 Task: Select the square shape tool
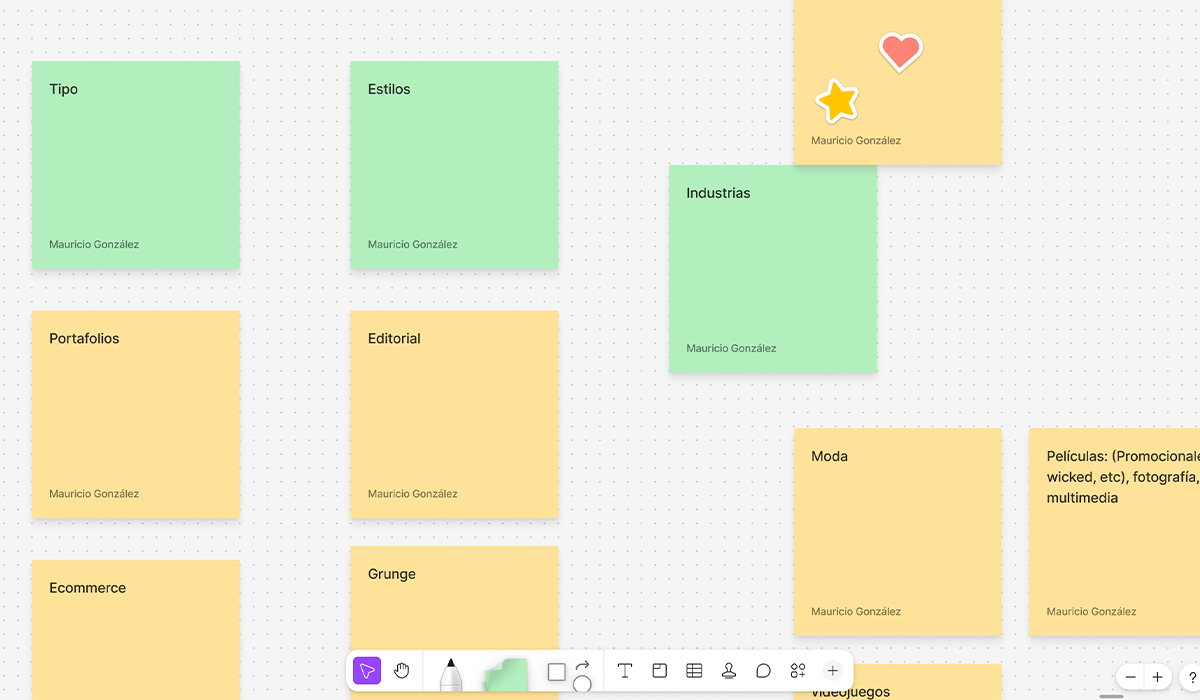[x=557, y=672]
